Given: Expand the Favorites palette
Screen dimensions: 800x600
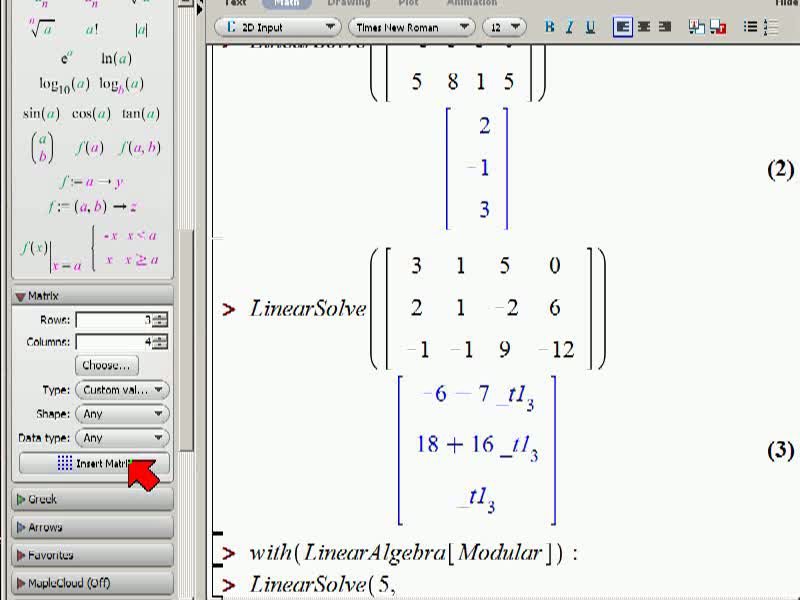Looking at the screenshot, I should [x=92, y=555].
